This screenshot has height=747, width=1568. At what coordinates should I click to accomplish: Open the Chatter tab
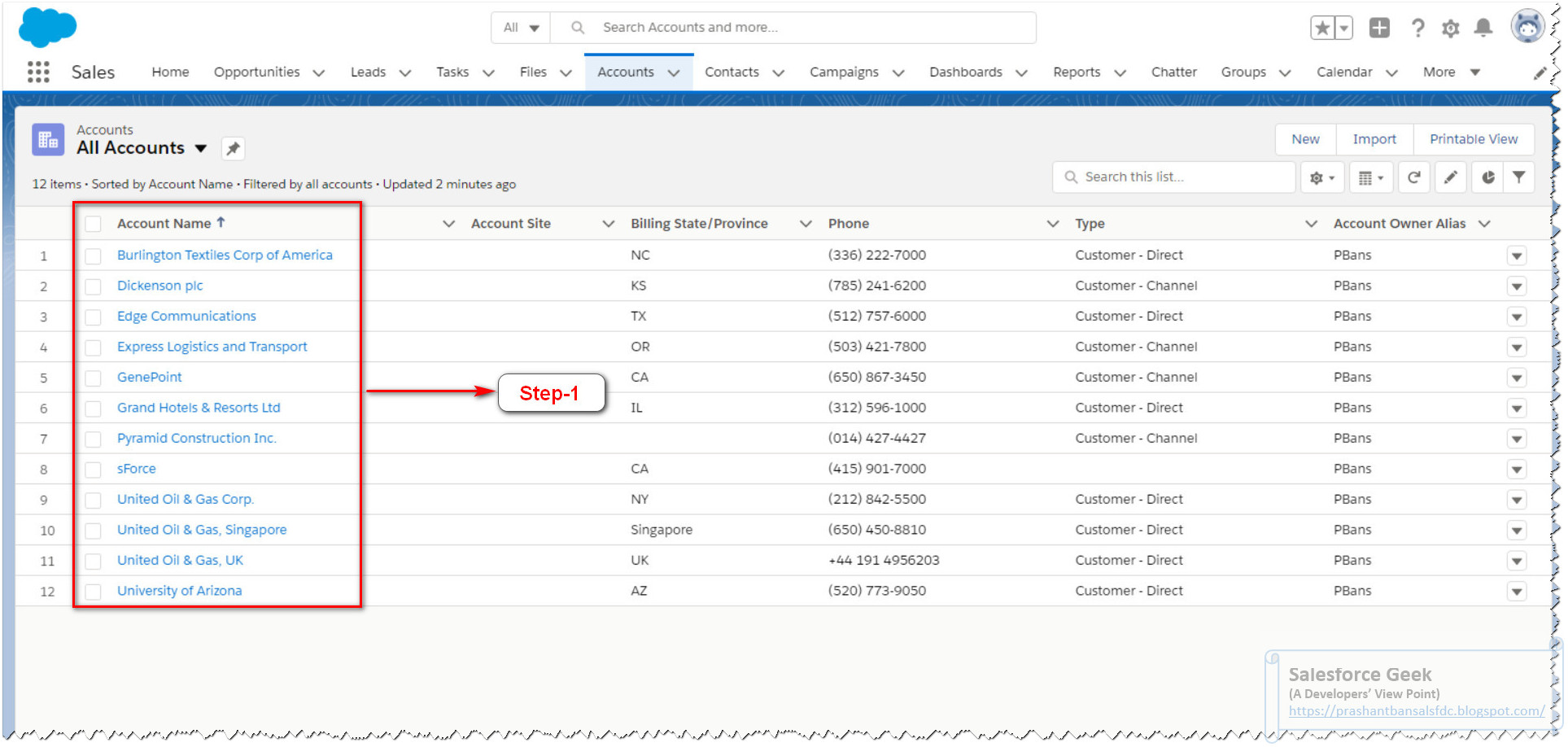[x=1173, y=72]
